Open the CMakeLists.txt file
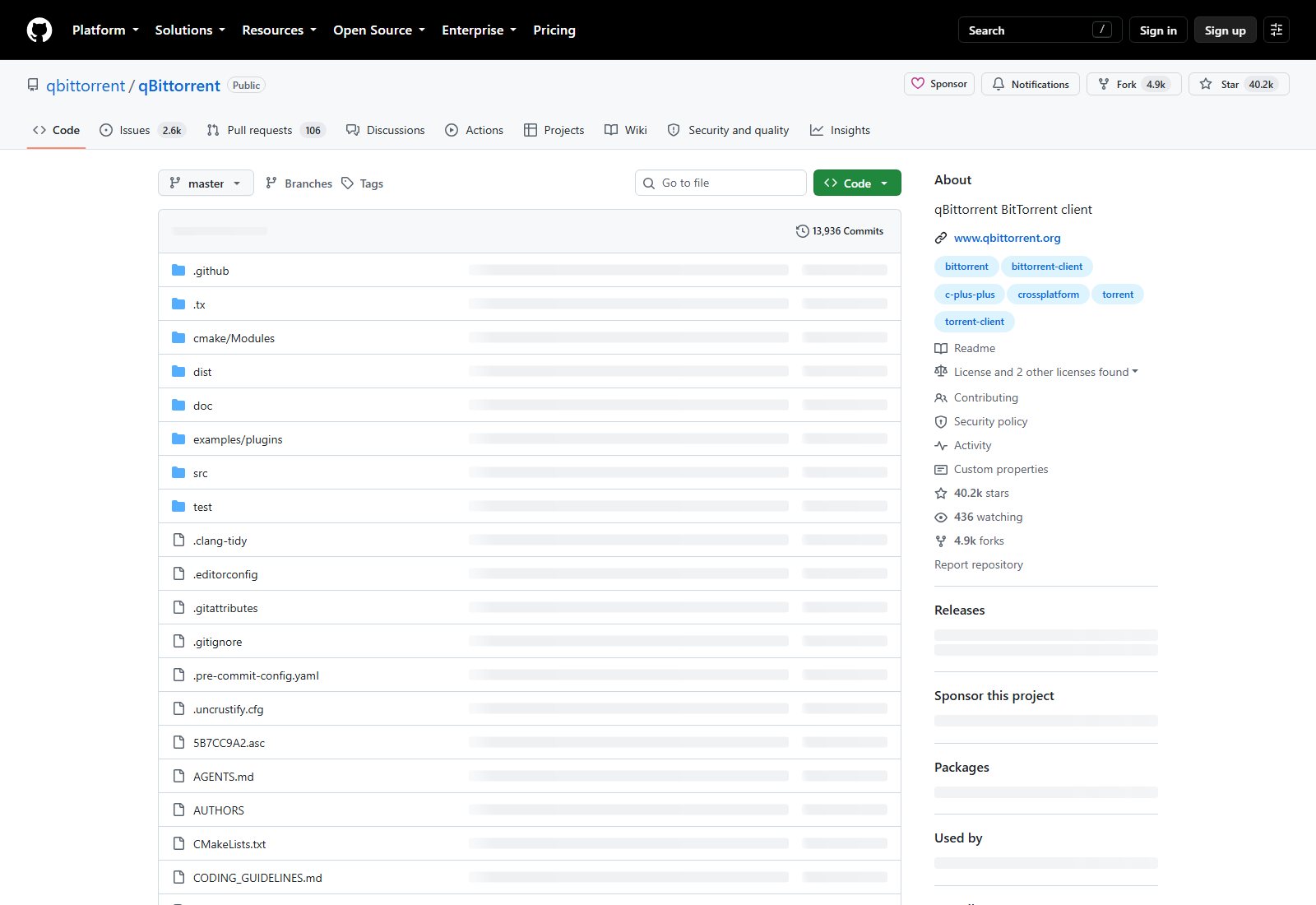The image size is (1316, 905). 229,844
